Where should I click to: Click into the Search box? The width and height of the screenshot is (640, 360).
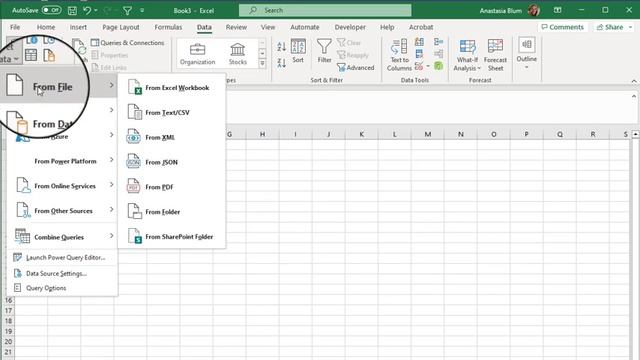click(325, 10)
